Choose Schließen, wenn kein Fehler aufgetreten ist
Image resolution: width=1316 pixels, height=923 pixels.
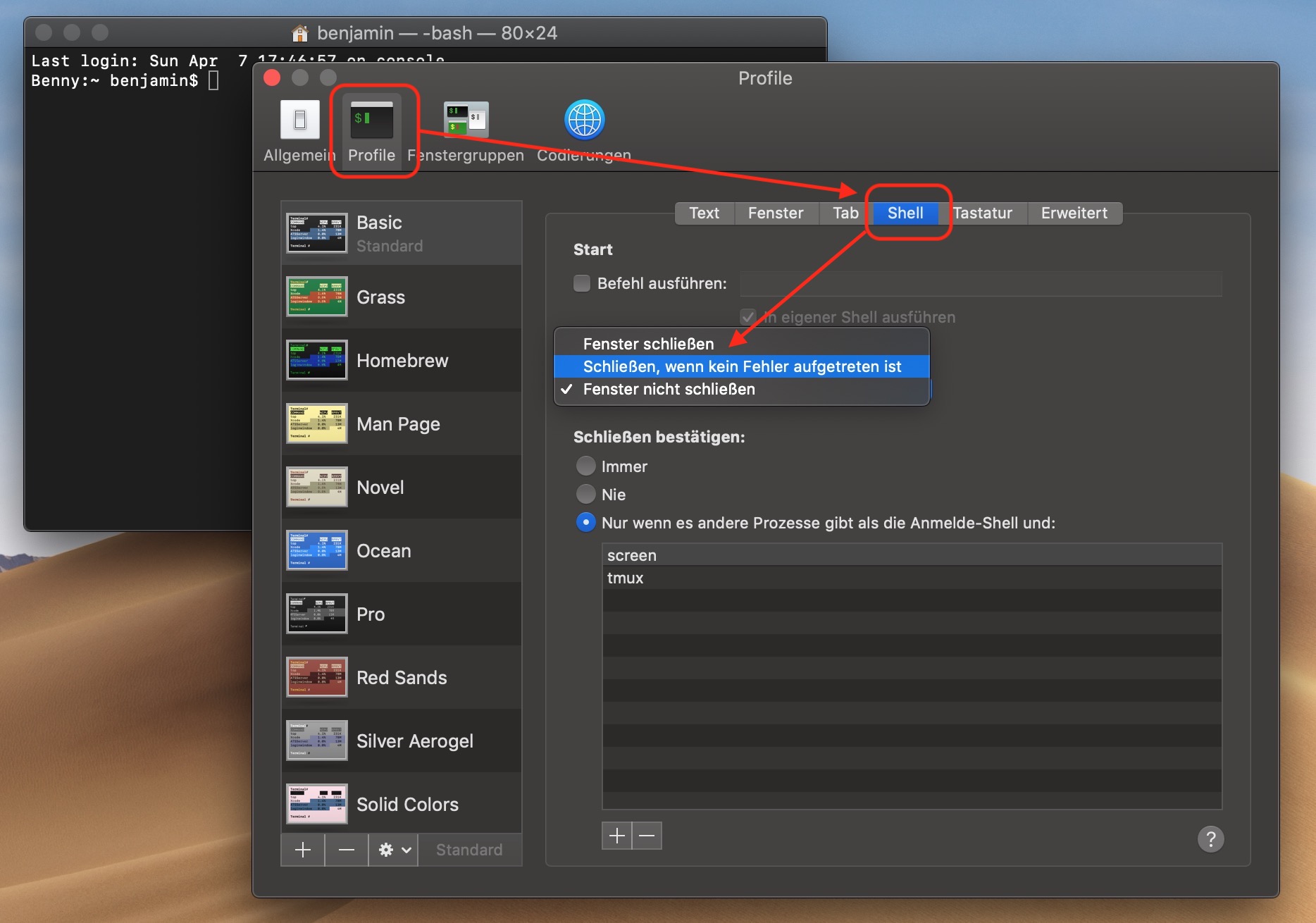point(742,366)
